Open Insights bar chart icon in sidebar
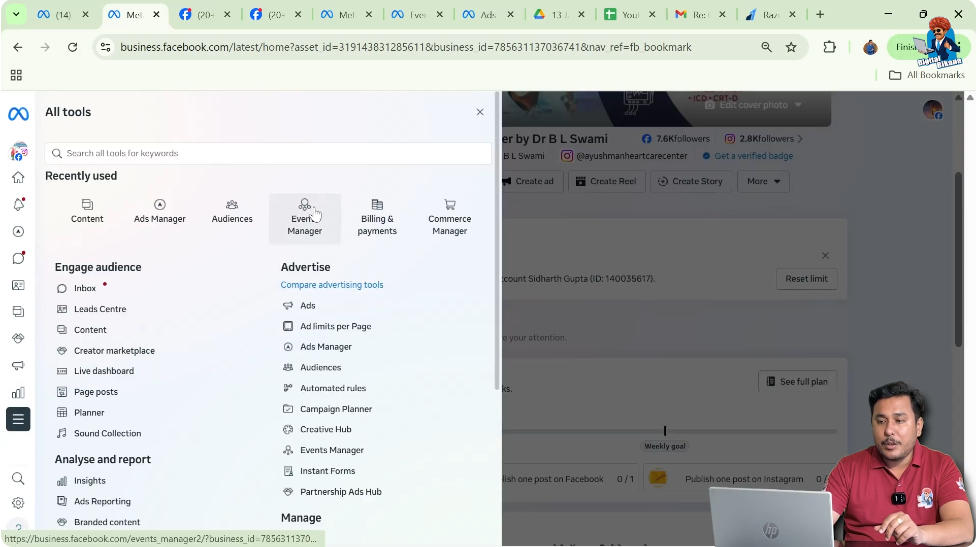The width and height of the screenshot is (978, 547). click(18, 392)
